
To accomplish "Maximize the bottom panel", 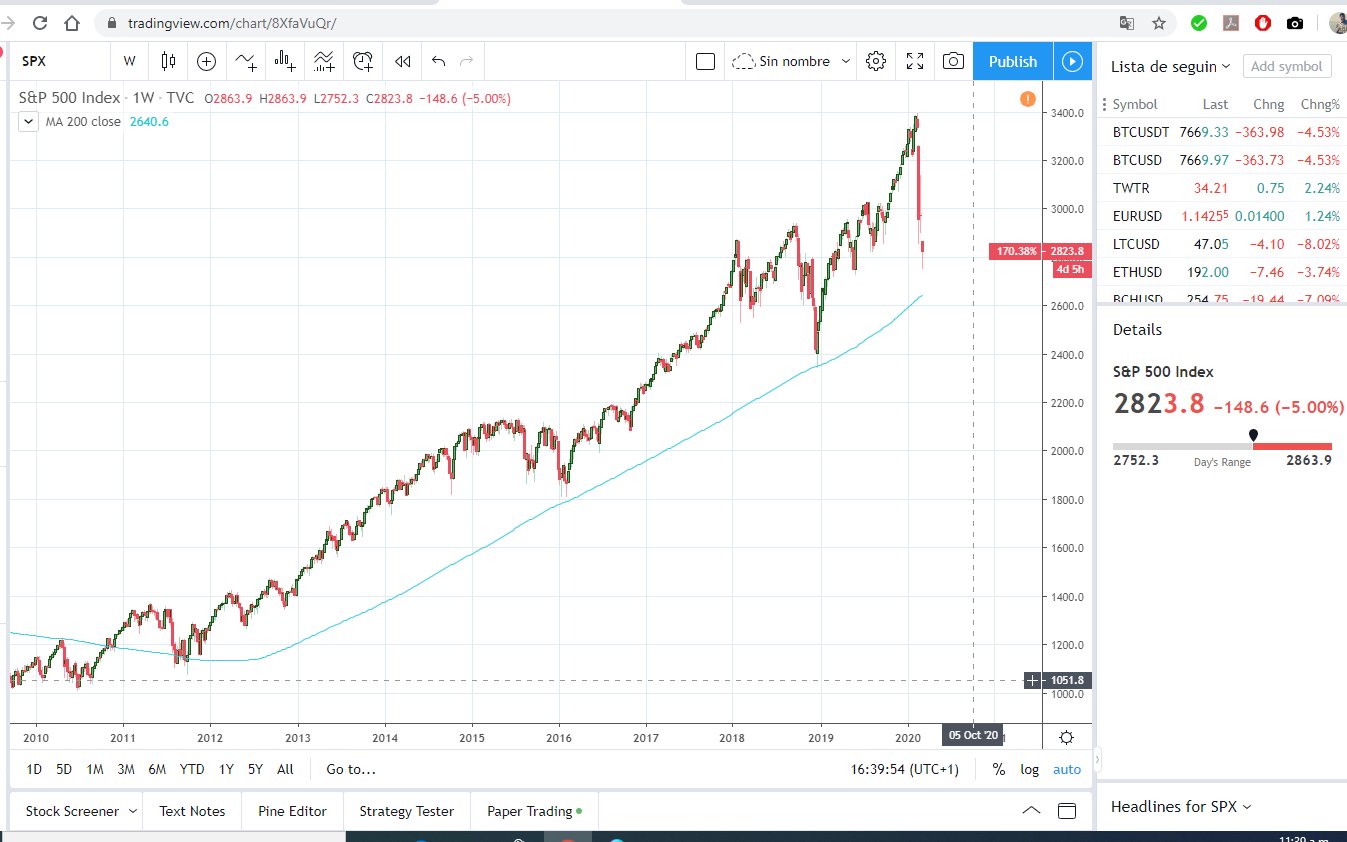I will point(1068,810).
